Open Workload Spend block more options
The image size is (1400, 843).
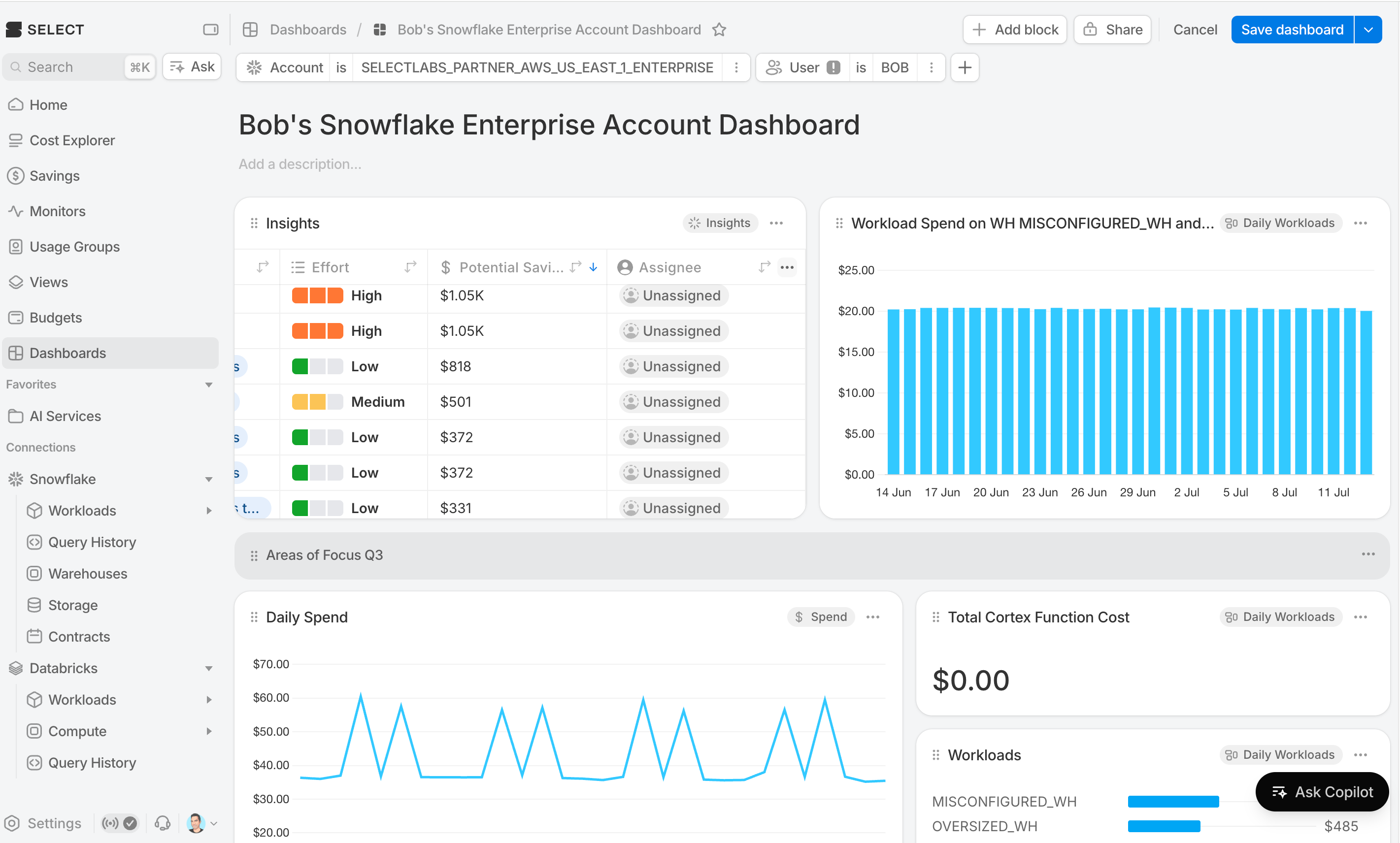pos(1360,223)
